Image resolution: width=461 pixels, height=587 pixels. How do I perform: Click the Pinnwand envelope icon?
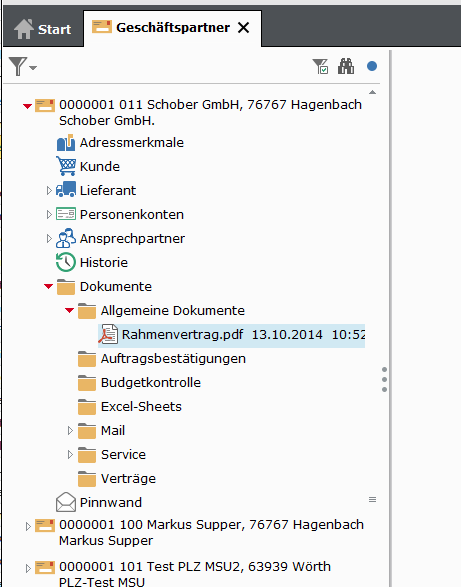coord(66,502)
